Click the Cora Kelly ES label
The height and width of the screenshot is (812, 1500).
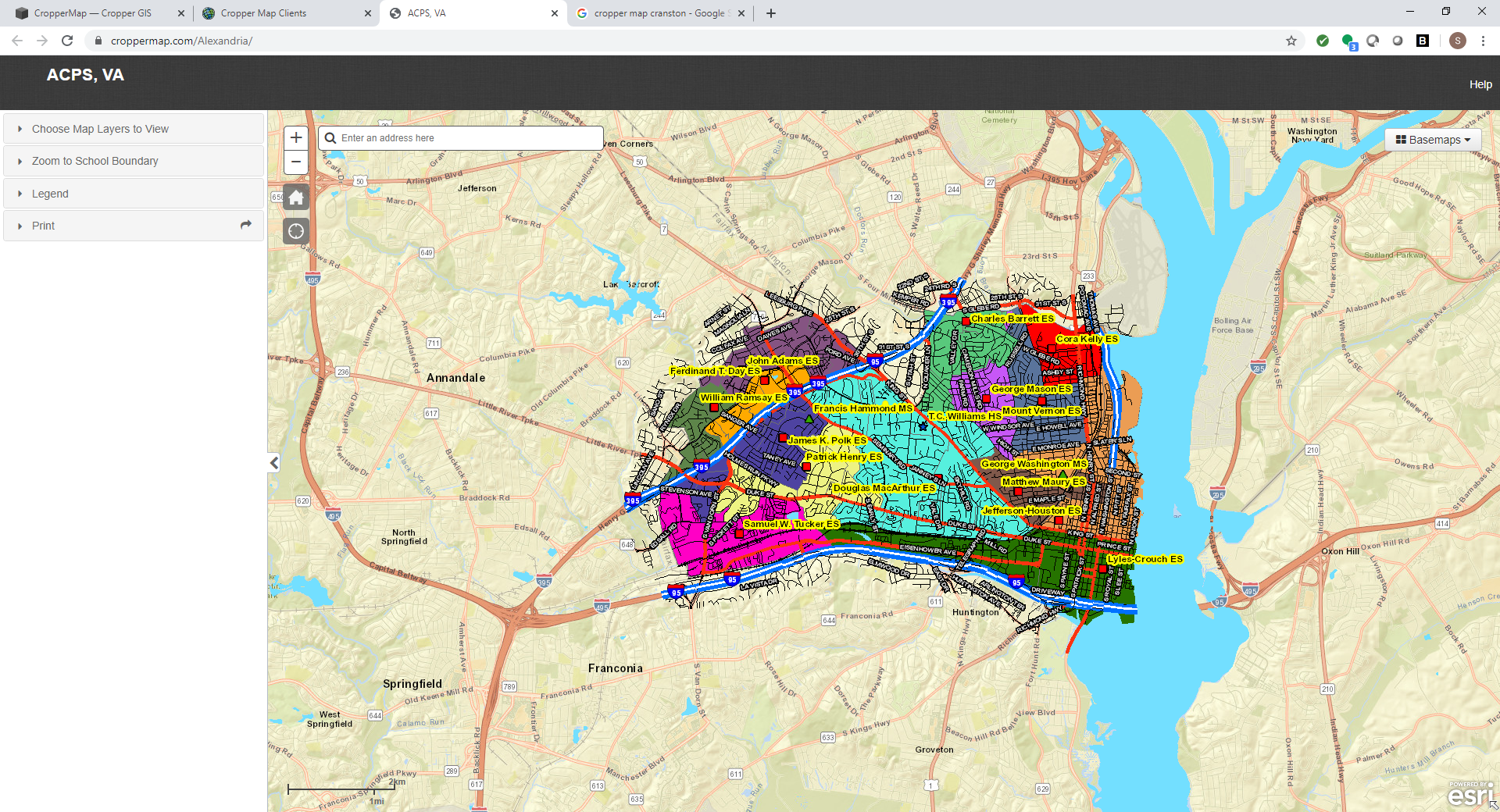(1087, 339)
